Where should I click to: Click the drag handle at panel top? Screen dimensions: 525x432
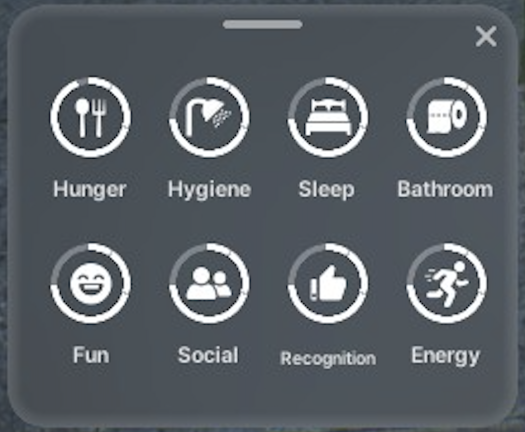(x=262, y=24)
